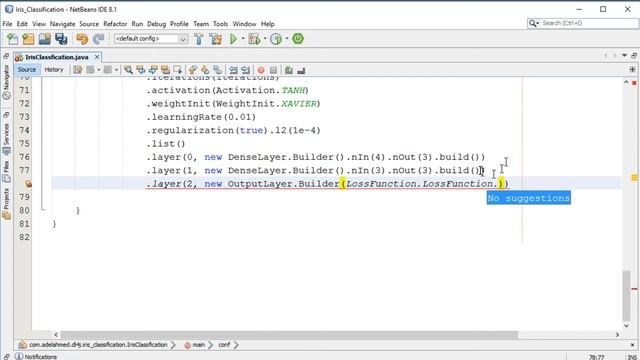The image size is (640, 360).
Task: Click Previous Bookmark icon
Action: click(x=193, y=70)
